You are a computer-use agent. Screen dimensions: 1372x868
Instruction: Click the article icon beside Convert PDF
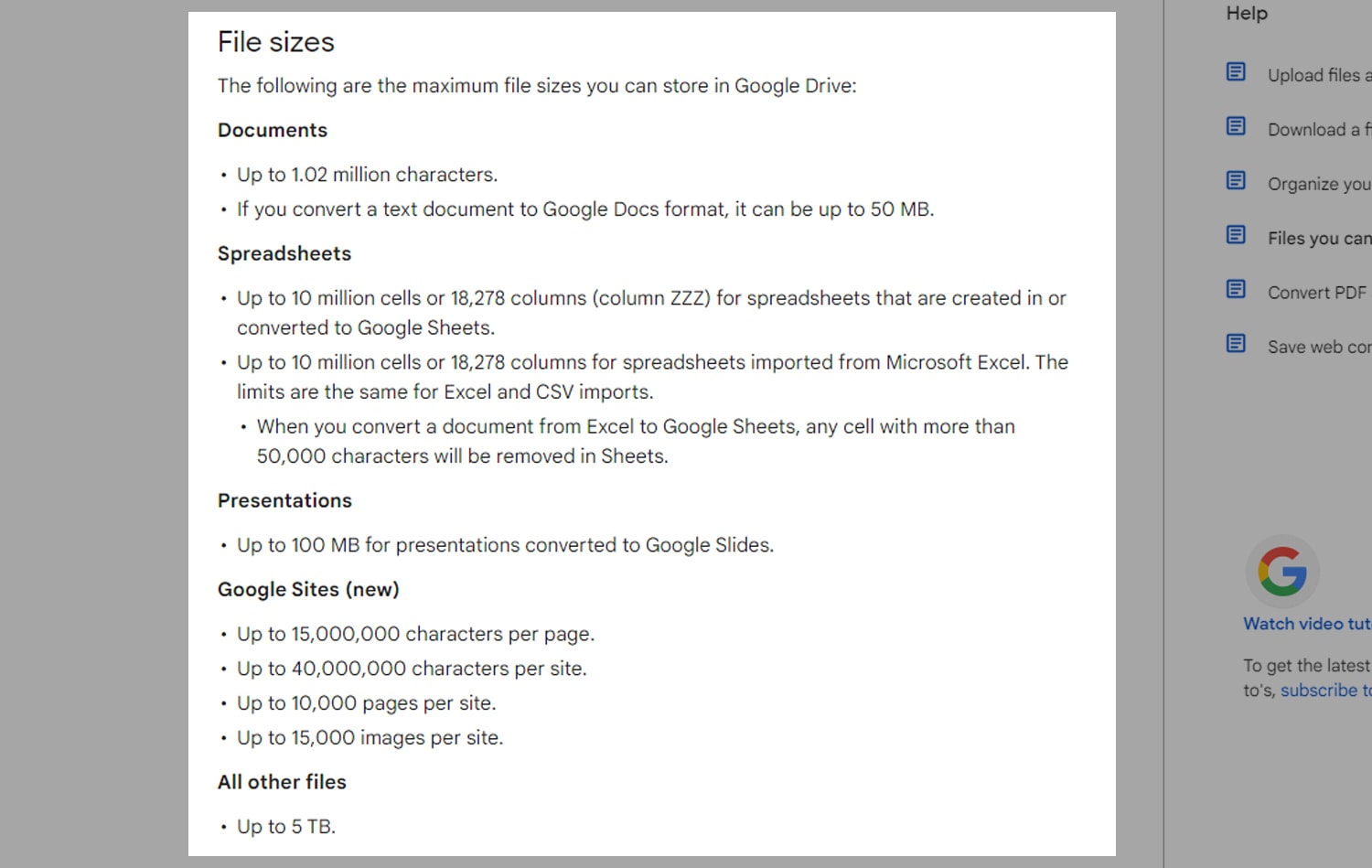click(x=1237, y=289)
